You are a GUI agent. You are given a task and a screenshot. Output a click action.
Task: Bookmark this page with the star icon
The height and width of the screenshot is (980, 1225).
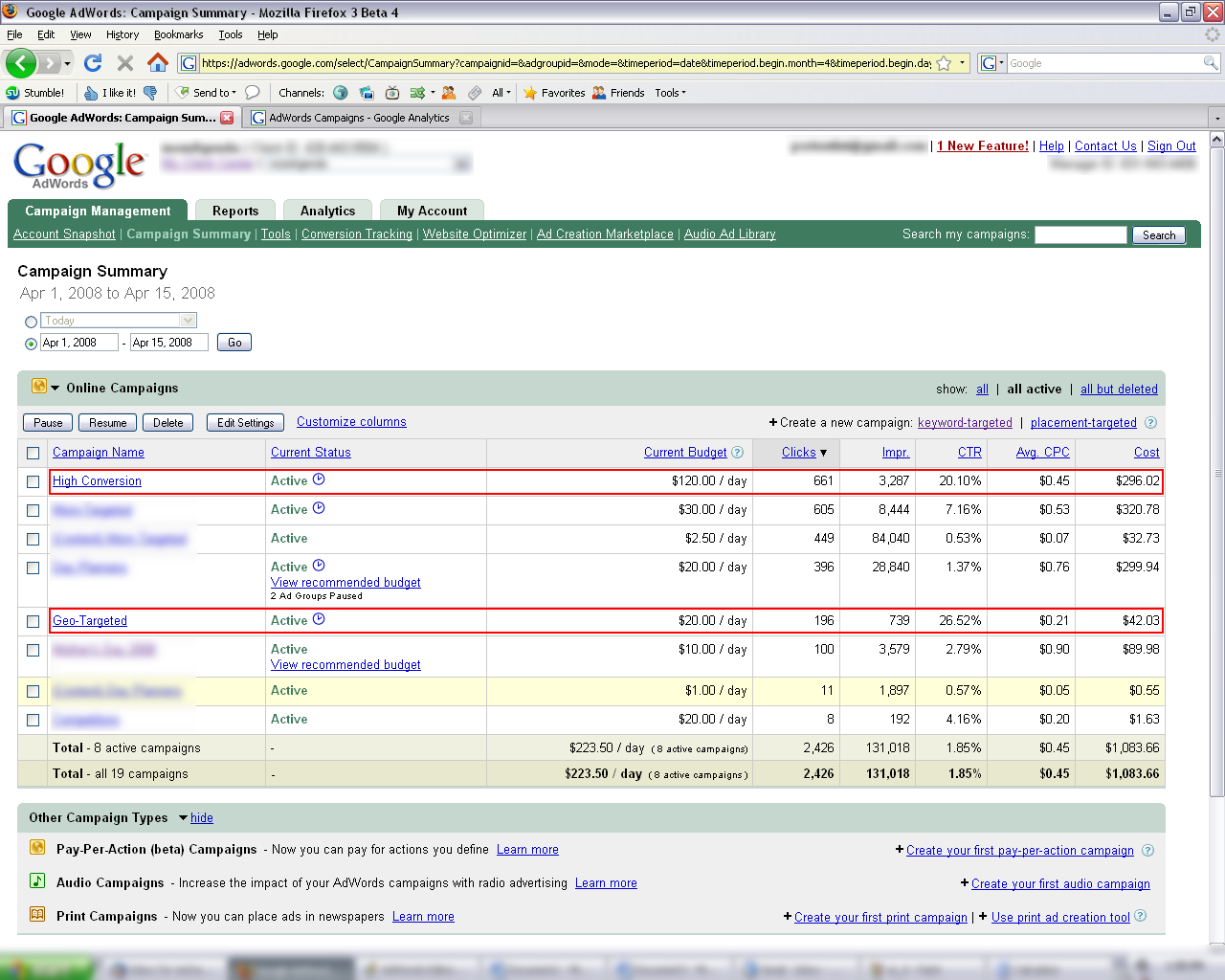tap(944, 63)
